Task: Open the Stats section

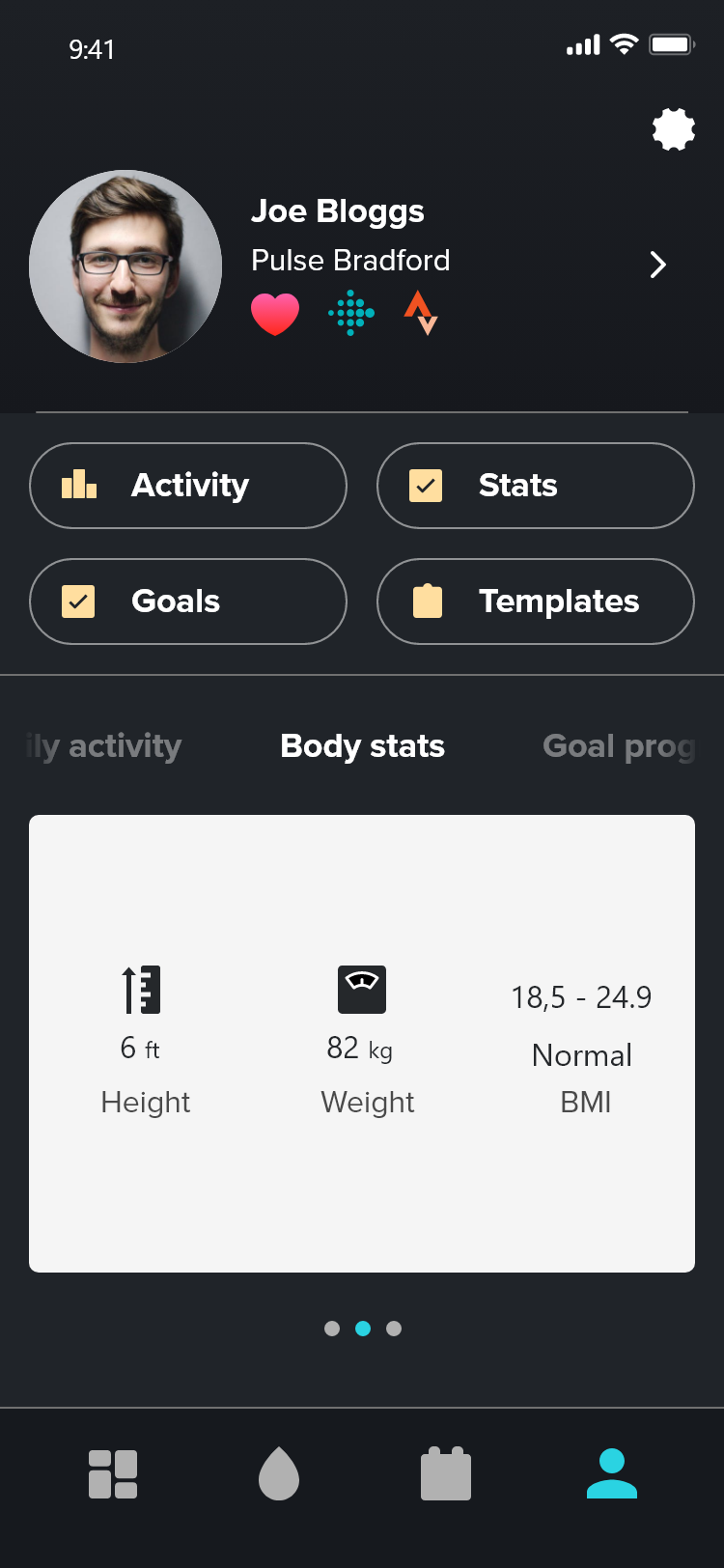Action: point(536,486)
